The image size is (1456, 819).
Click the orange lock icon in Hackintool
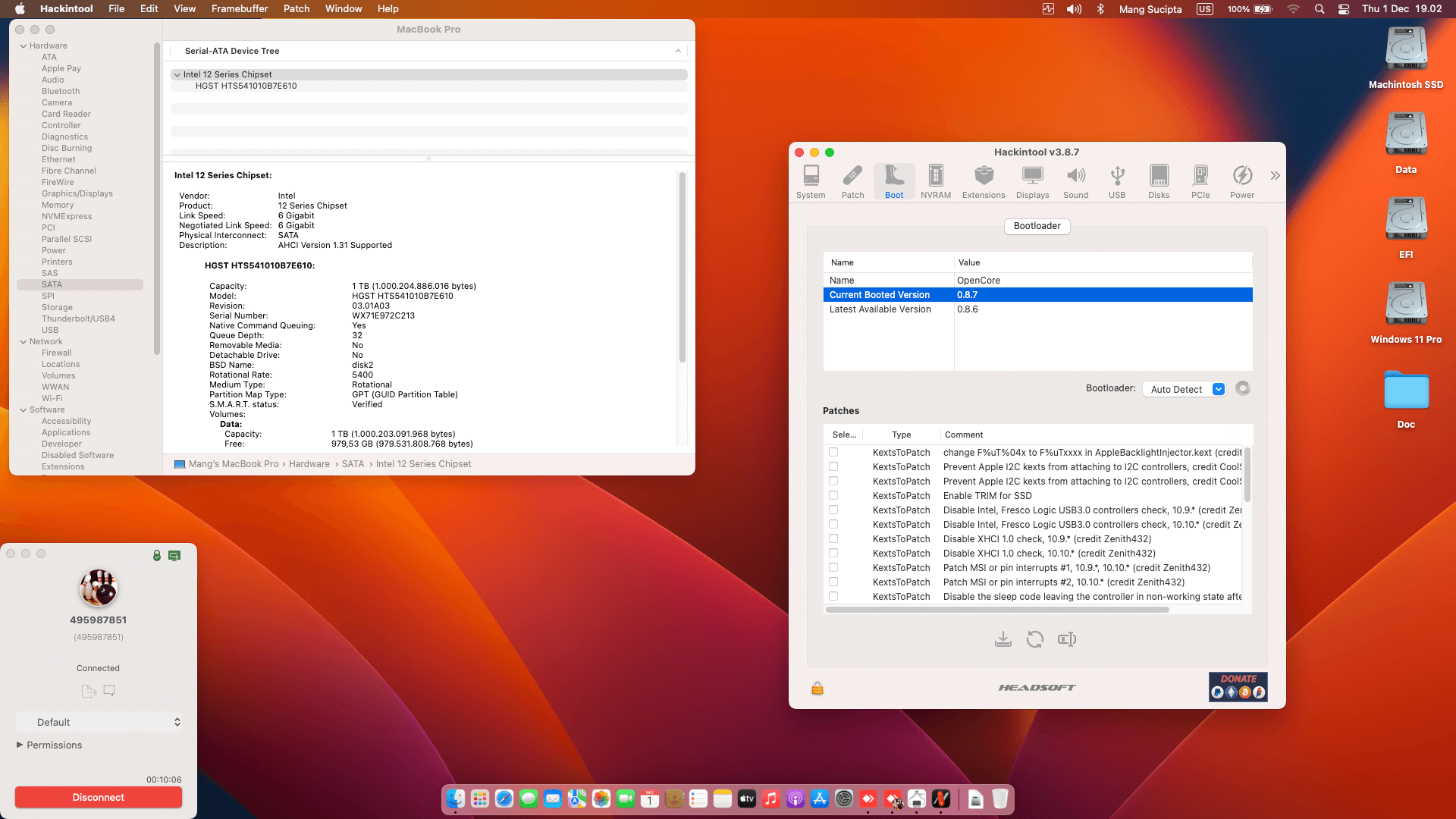coord(817,688)
